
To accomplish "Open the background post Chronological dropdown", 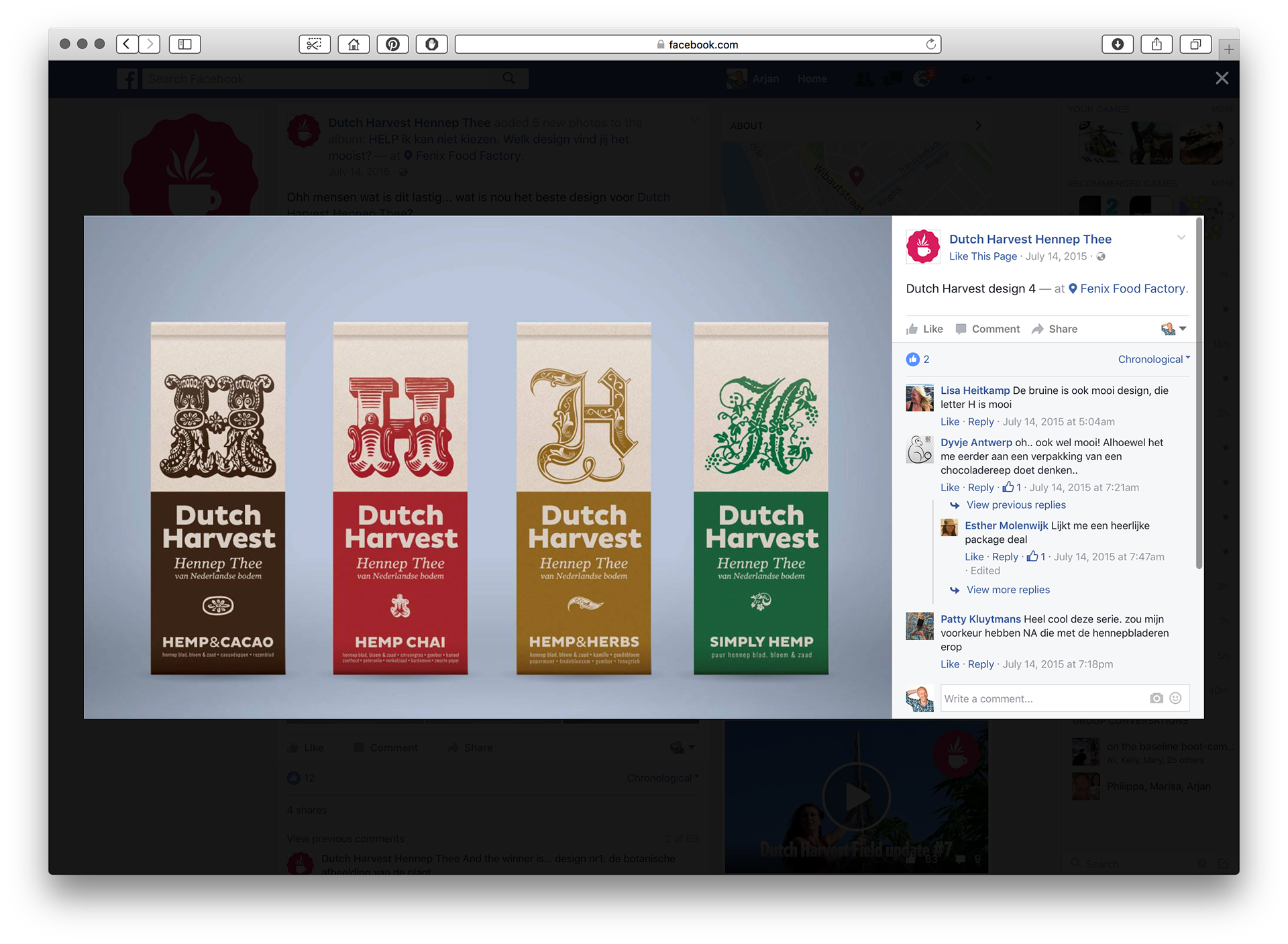I will click(x=663, y=778).
